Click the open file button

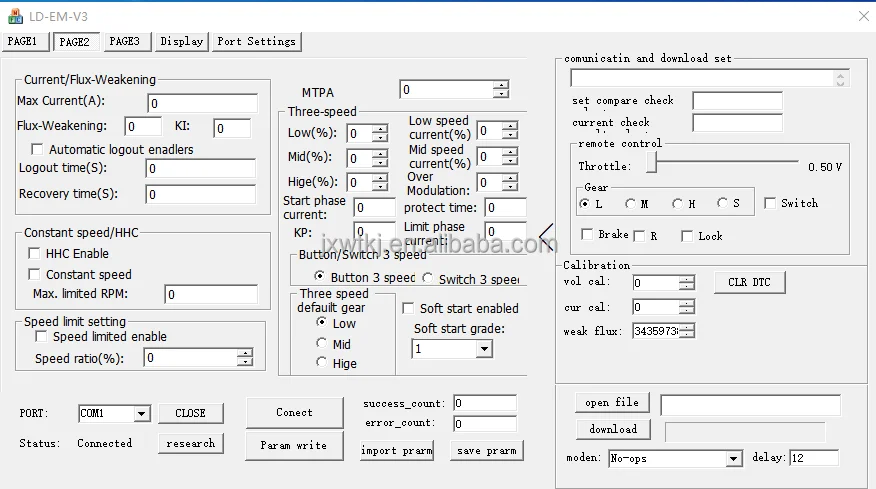tap(612, 402)
